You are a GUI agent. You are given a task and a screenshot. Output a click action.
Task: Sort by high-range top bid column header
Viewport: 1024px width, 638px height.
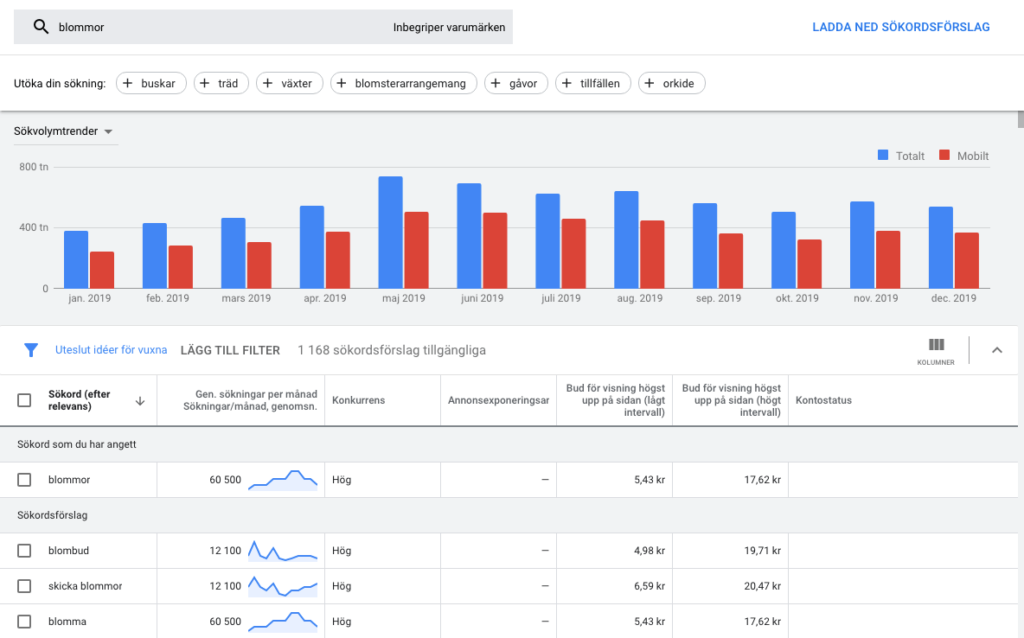731,400
